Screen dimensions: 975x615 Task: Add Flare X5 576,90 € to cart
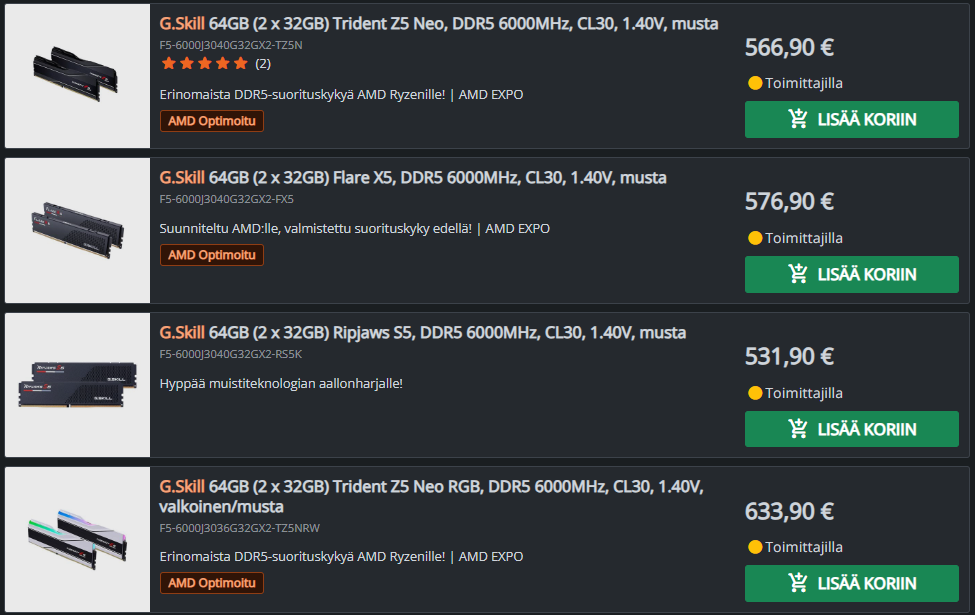tap(851, 274)
